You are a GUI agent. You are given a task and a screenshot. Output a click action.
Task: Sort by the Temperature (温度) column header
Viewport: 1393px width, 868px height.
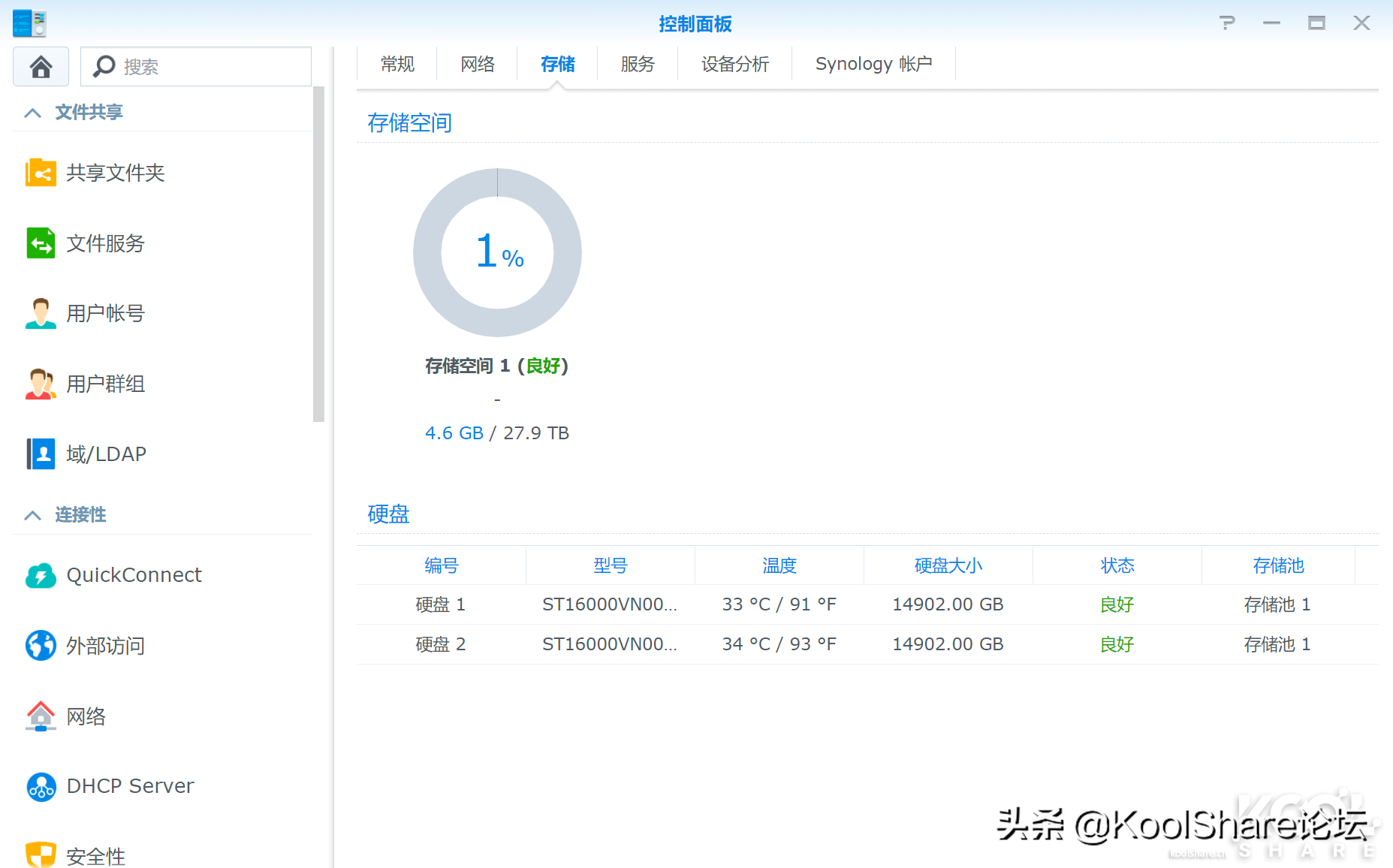(779, 565)
